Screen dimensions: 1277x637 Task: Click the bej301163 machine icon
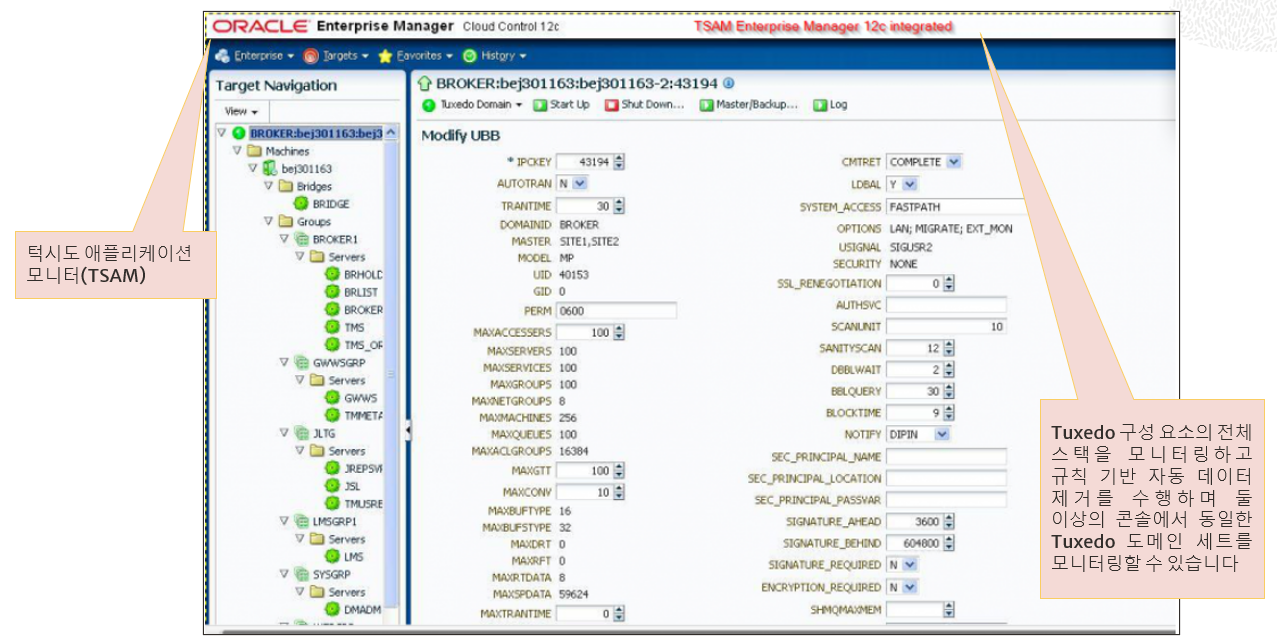click(x=270, y=169)
